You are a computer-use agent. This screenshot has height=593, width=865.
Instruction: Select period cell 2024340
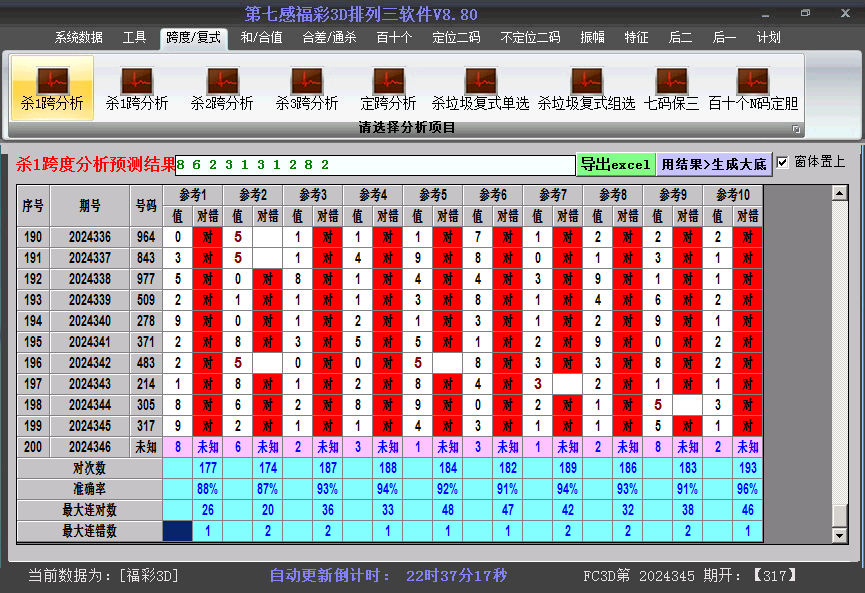click(90, 321)
